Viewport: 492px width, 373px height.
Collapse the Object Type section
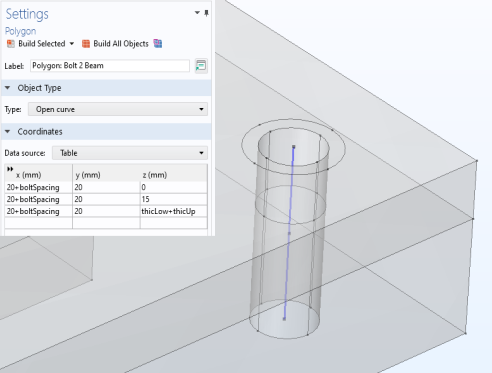pos(8,88)
